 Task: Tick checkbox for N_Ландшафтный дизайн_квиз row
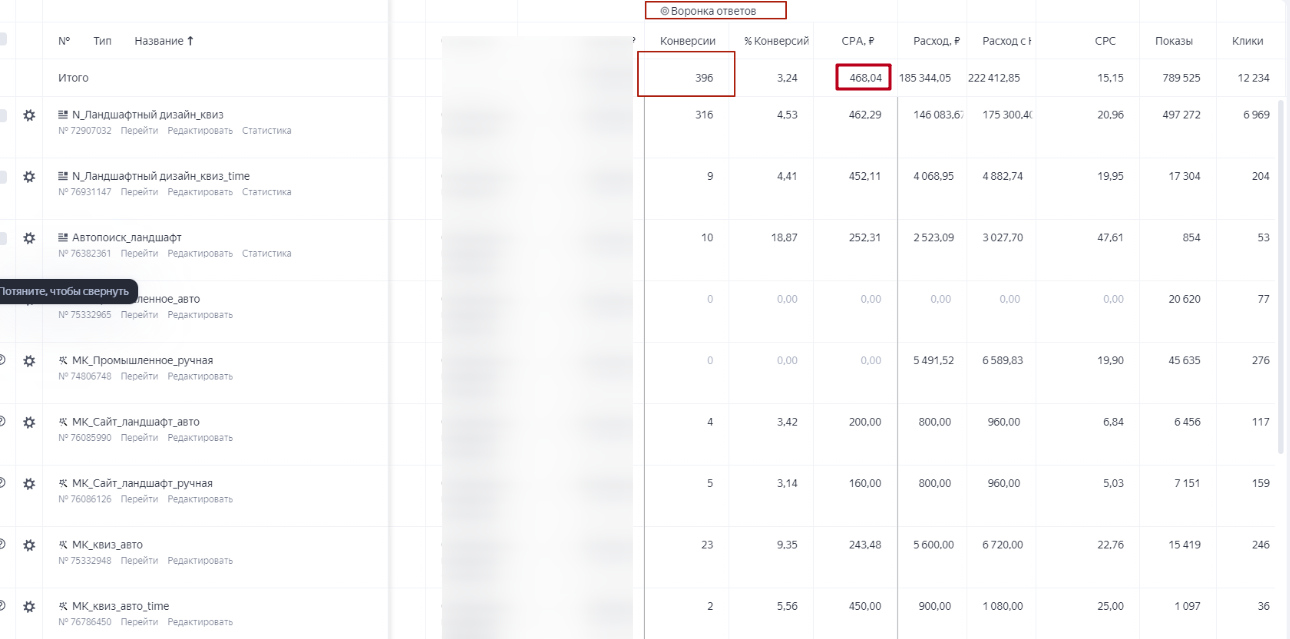click(2, 115)
